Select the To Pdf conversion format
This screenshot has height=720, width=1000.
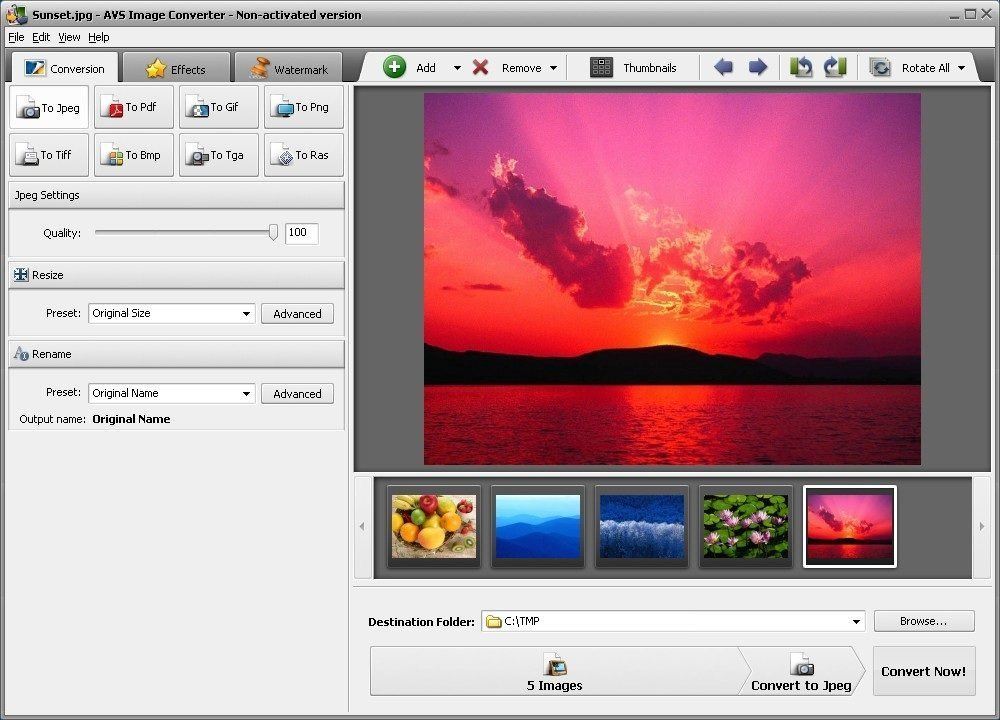tap(133, 107)
